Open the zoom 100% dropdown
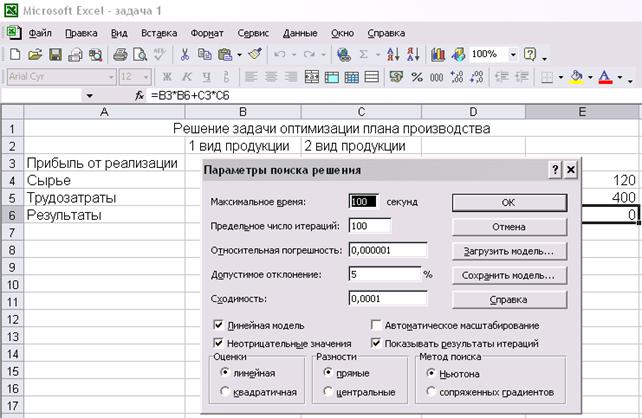Image resolution: width=642 pixels, height=418 pixels. pyautogui.click(x=513, y=54)
